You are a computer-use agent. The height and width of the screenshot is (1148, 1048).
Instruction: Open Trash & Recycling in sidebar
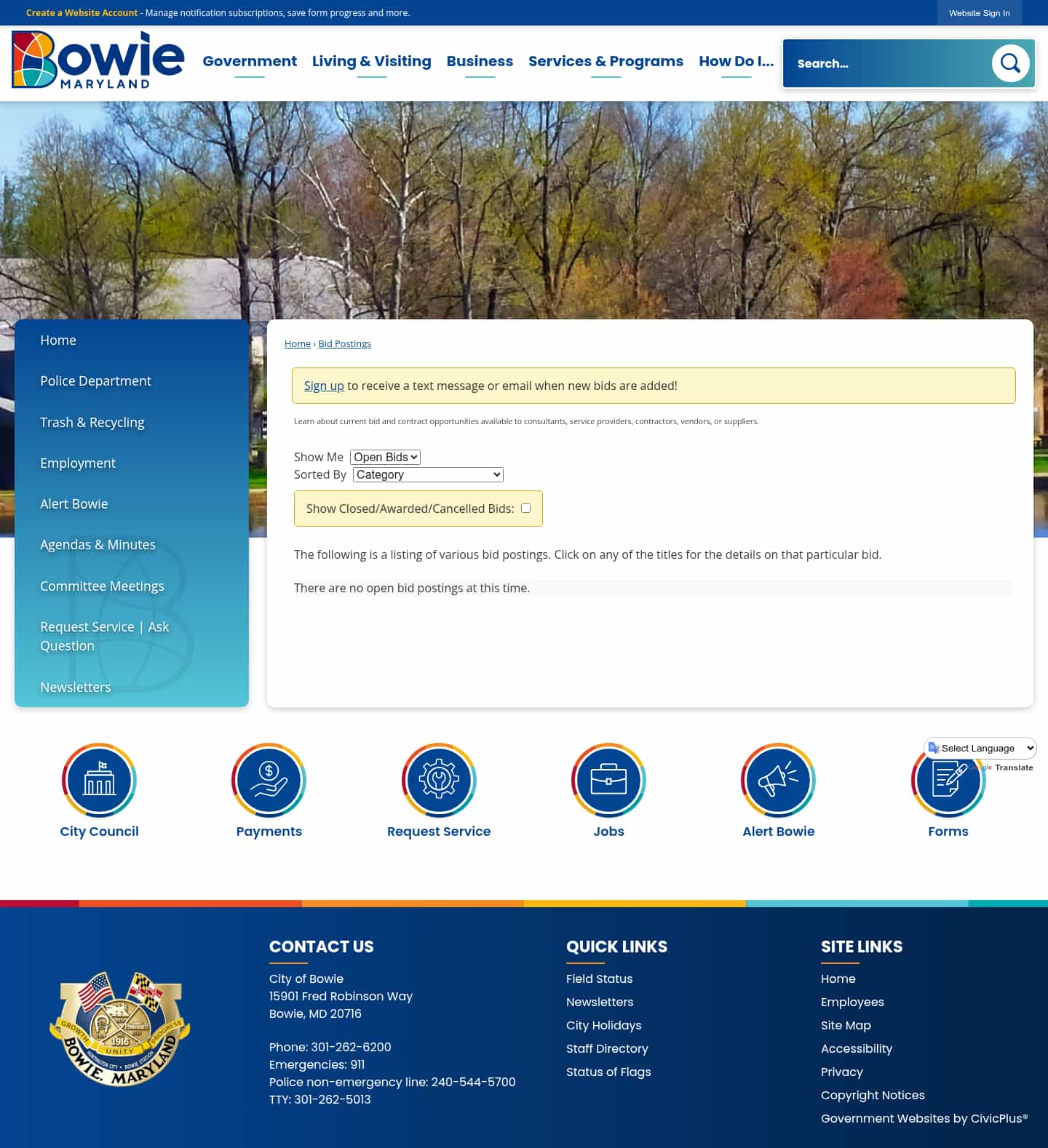[x=92, y=422]
